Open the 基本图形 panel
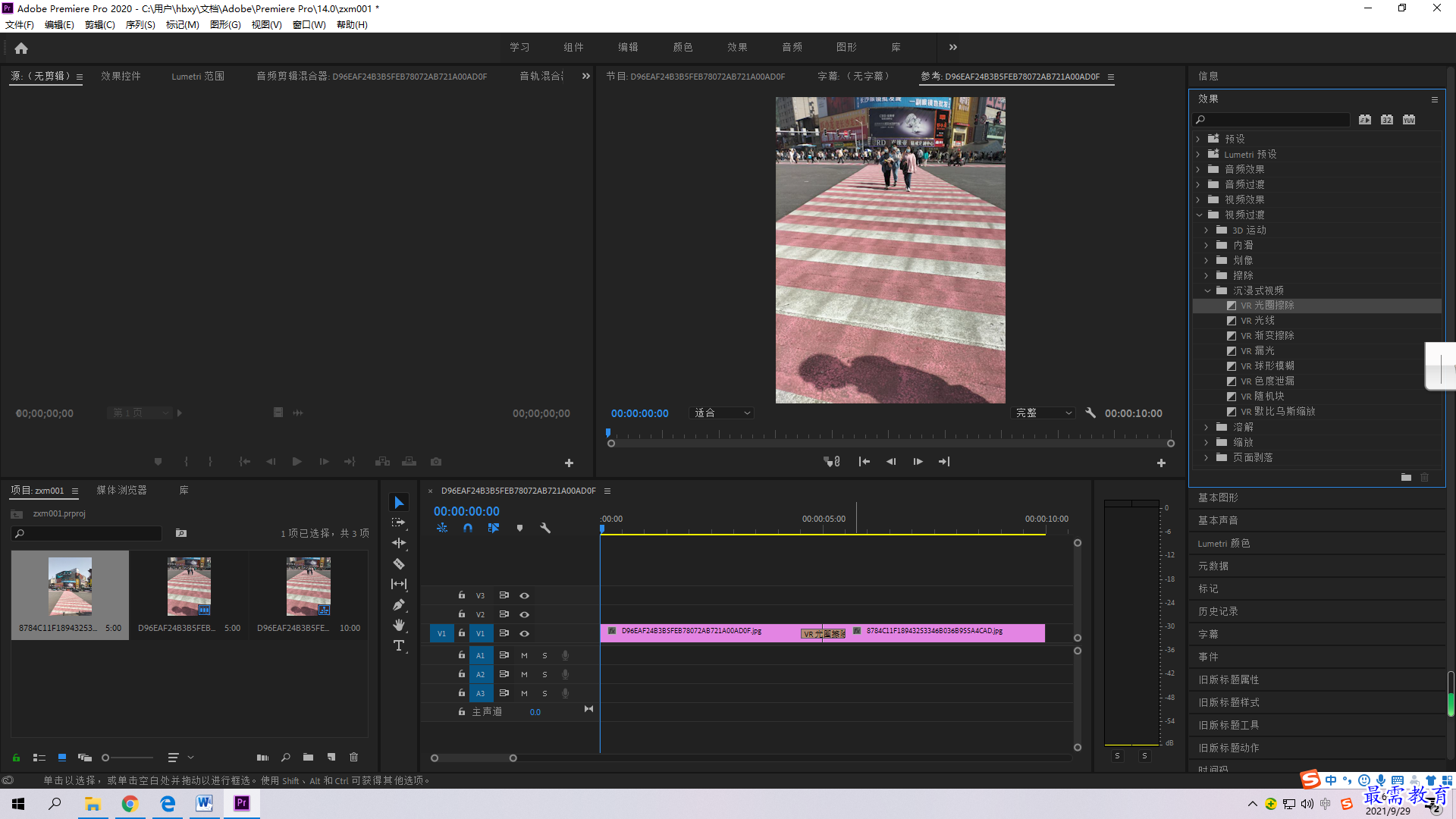 click(1218, 497)
